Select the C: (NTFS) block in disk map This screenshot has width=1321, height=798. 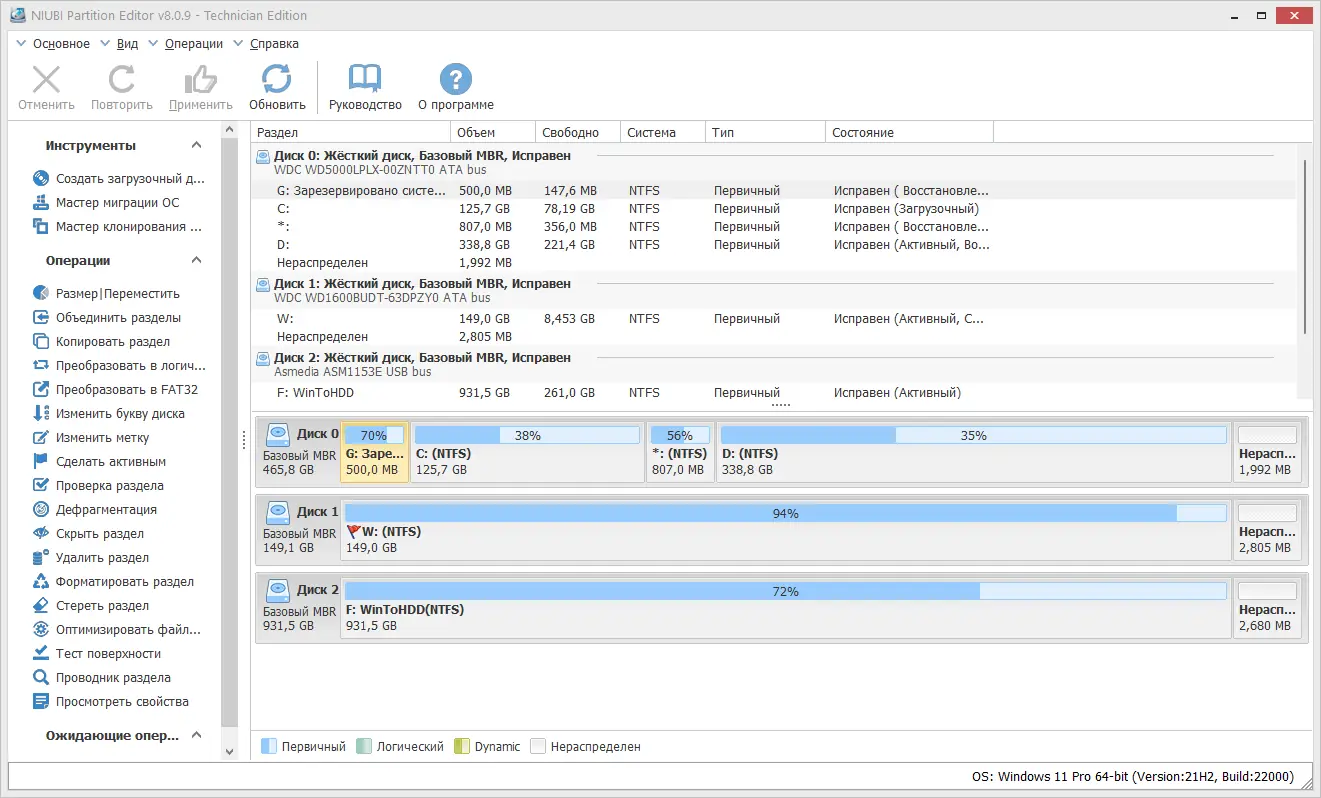pos(527,452)
